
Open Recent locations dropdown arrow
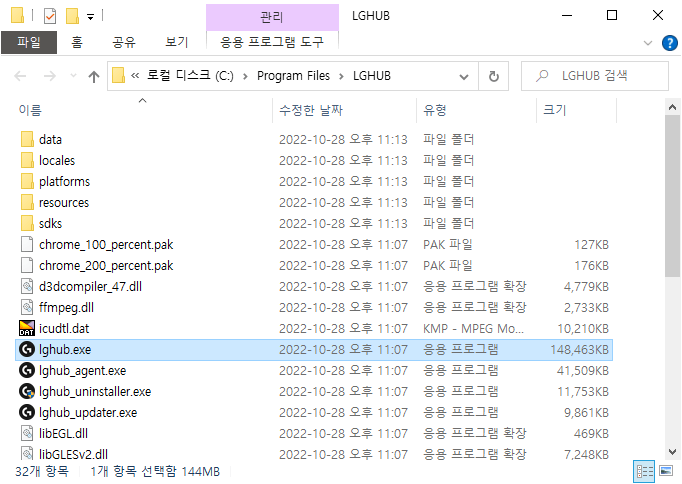74,76
